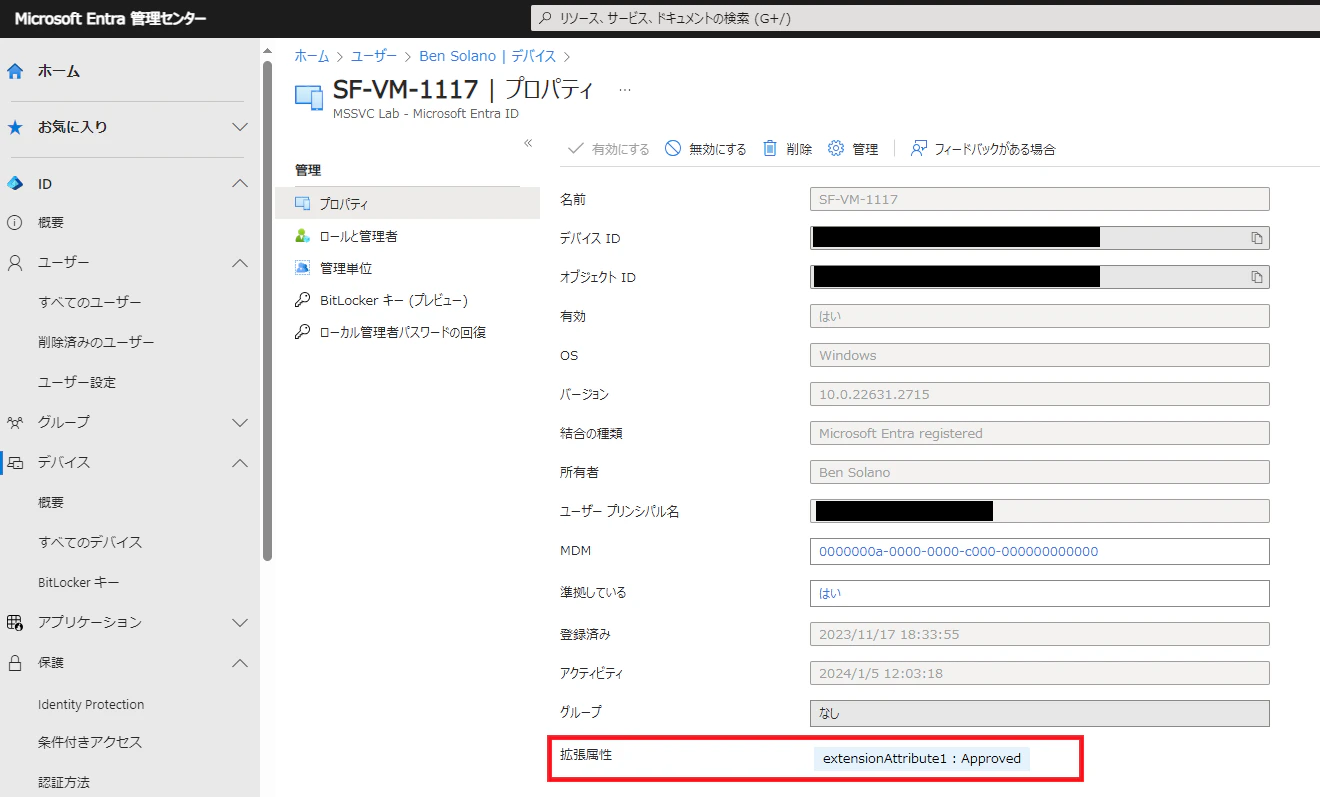The height and width of the screenshot is (797, 1320).
Task: Click the extensionAttribute1 : Approved tag
Action: click(x=922, y=758)
